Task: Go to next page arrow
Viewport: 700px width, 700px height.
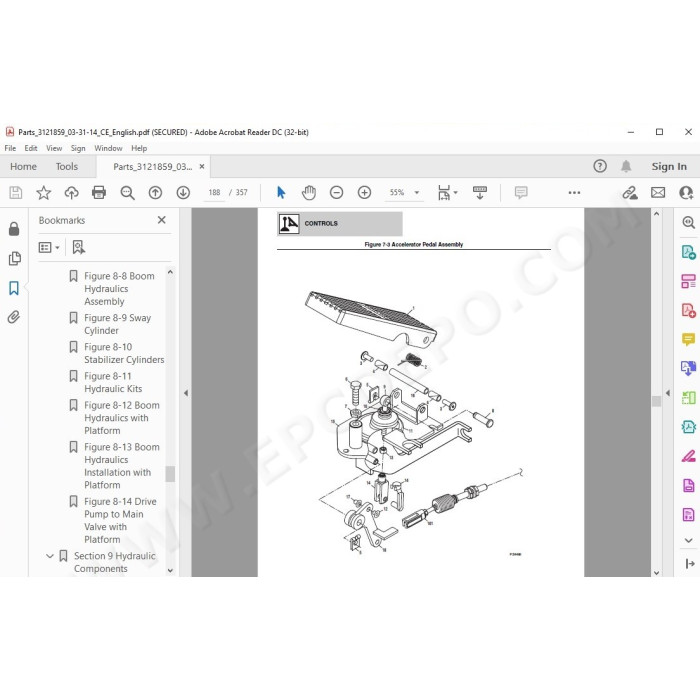Action: click(183, 192)
